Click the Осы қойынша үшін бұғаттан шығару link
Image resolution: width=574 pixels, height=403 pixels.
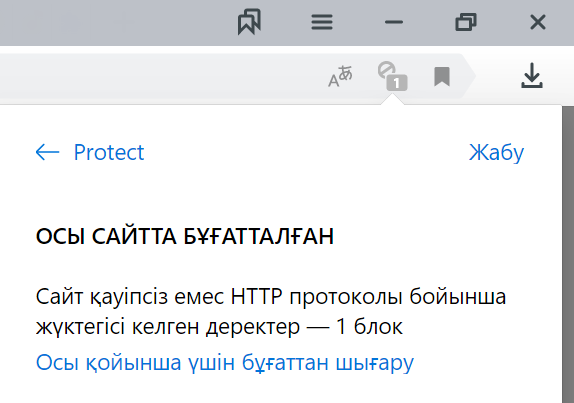coord(225,363)
